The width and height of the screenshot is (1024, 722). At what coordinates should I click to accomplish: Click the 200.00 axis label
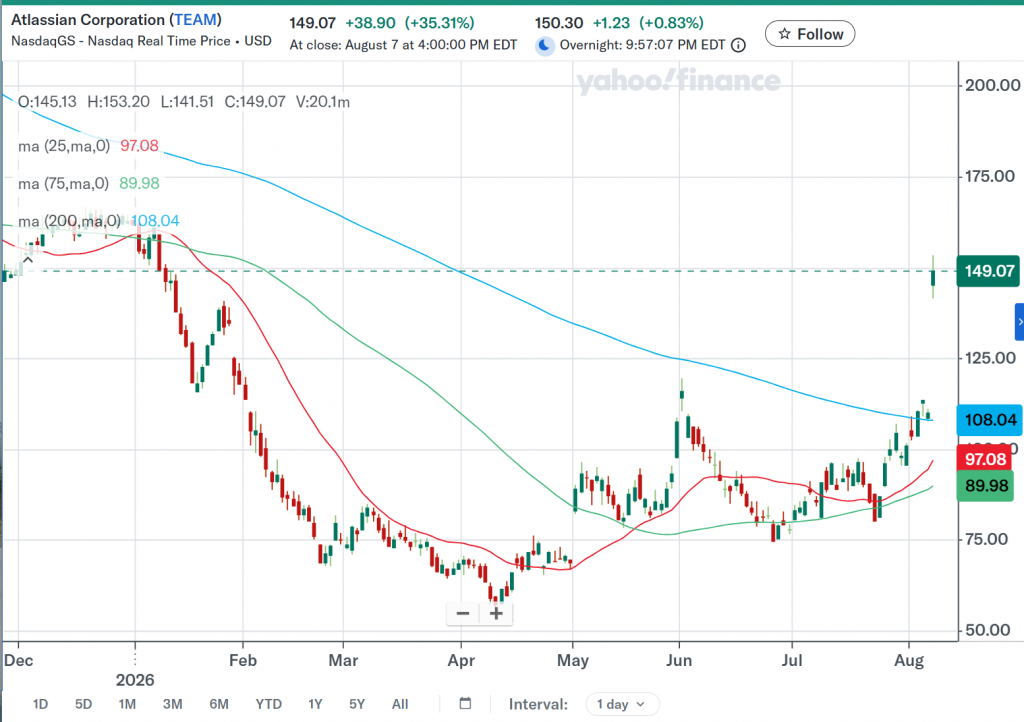(x=993, y=85)
